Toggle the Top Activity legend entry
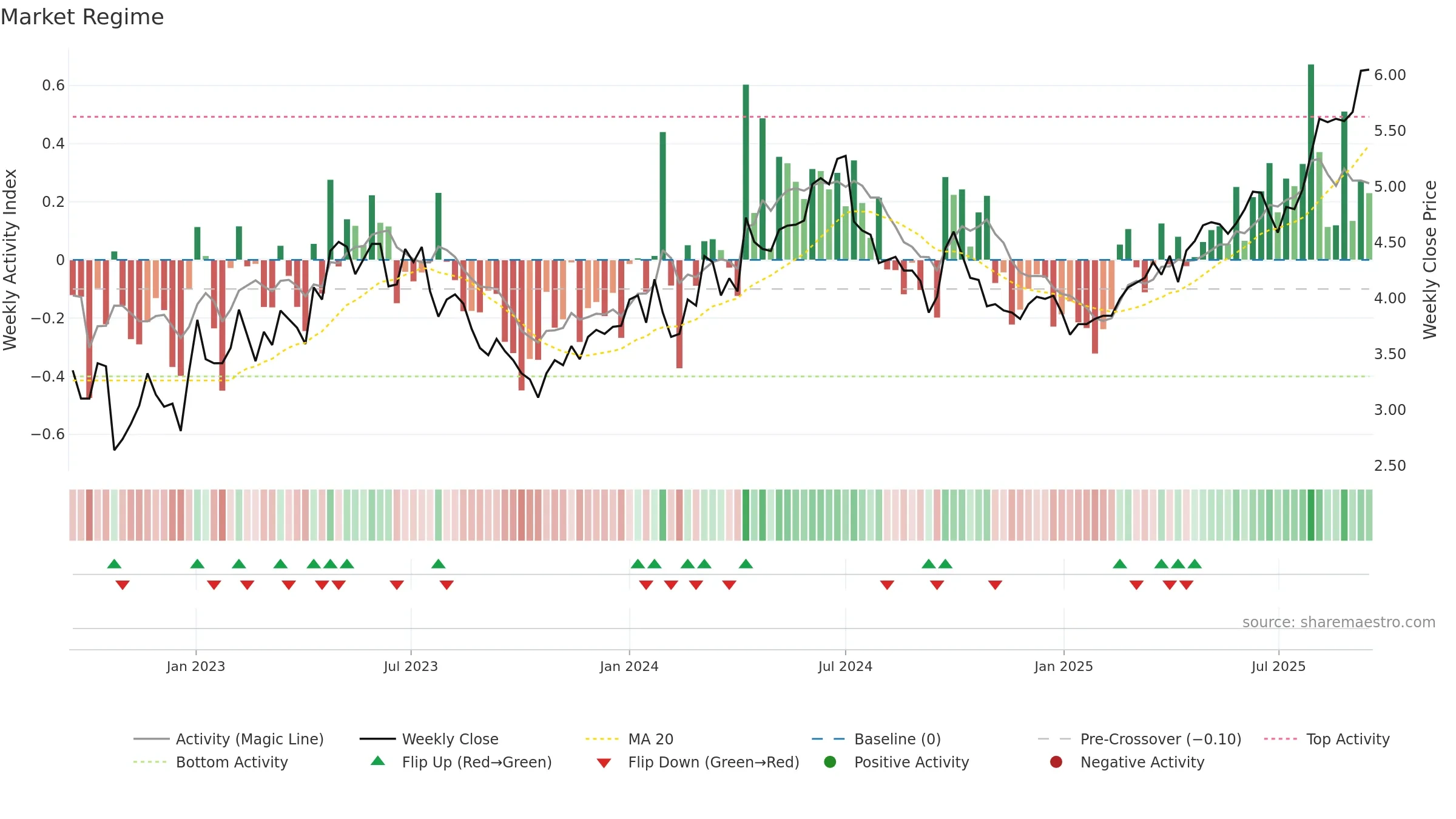Image resolution: width=1456 pixels, height=819 pixels. coord(1327,739)
